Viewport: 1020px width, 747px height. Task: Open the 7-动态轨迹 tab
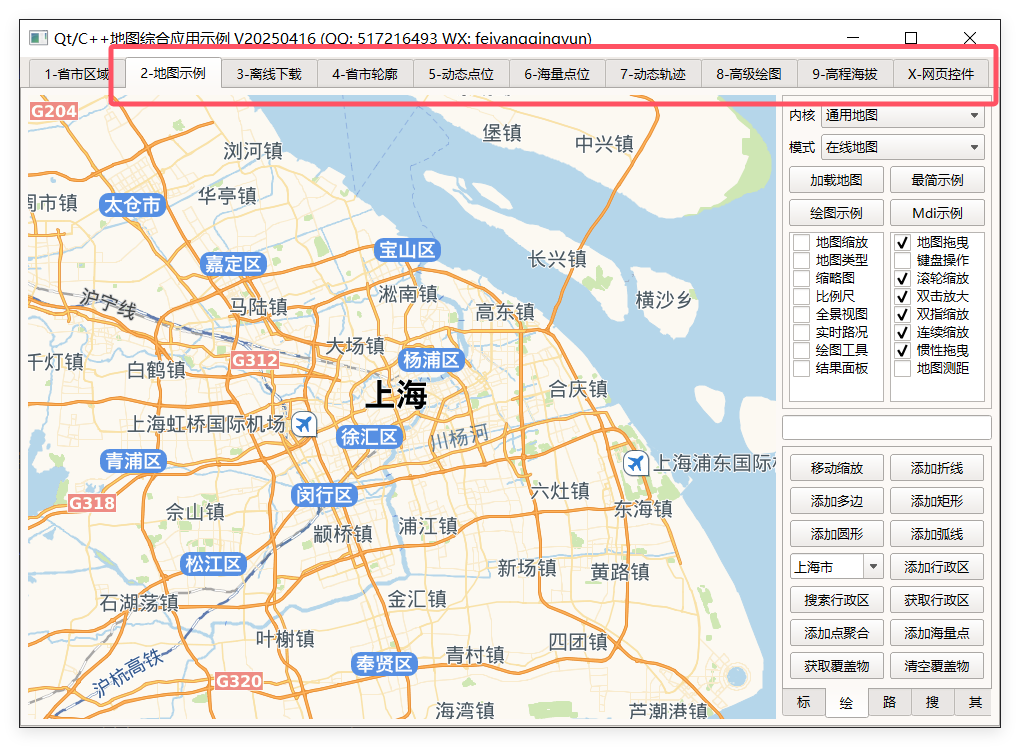click(x=653, y=74)
